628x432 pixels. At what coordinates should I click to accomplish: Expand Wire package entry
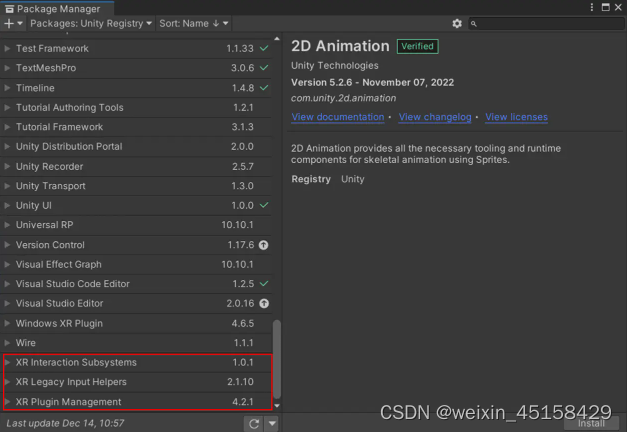[x=7, y=343]
